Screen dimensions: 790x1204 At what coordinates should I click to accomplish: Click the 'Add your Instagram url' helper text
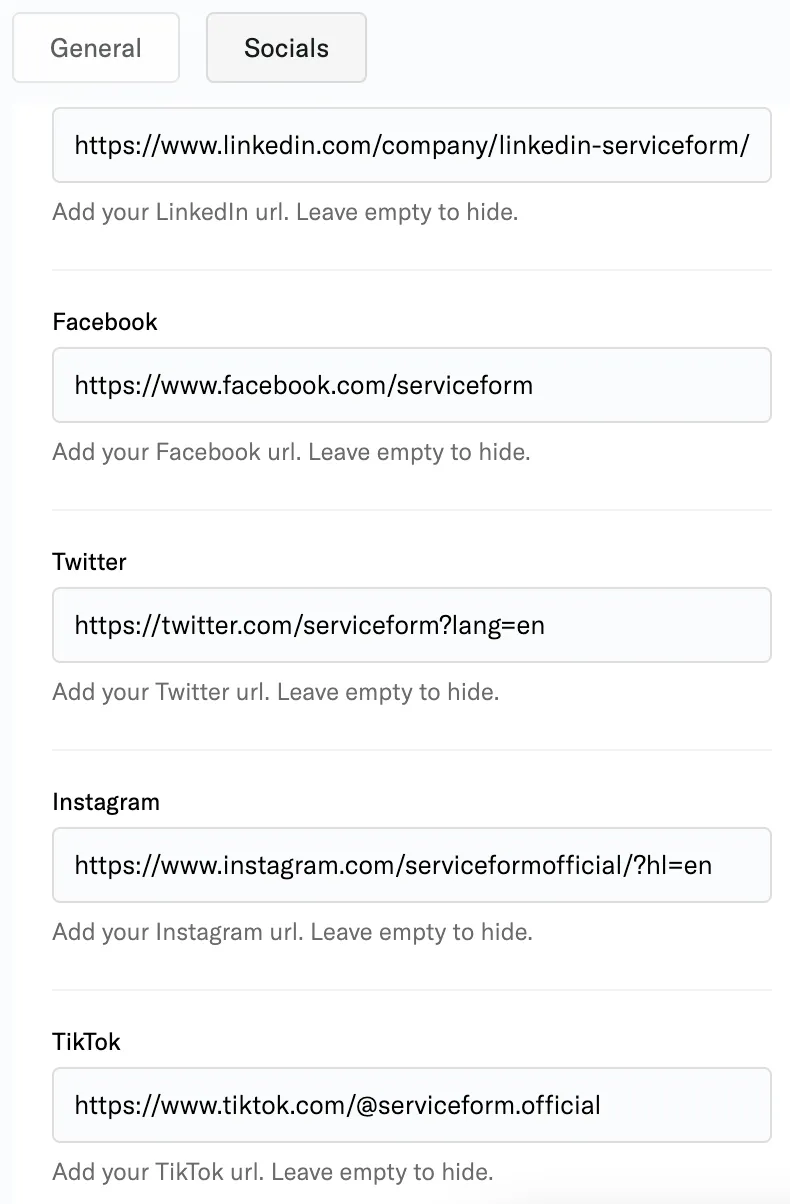[292, 932]
